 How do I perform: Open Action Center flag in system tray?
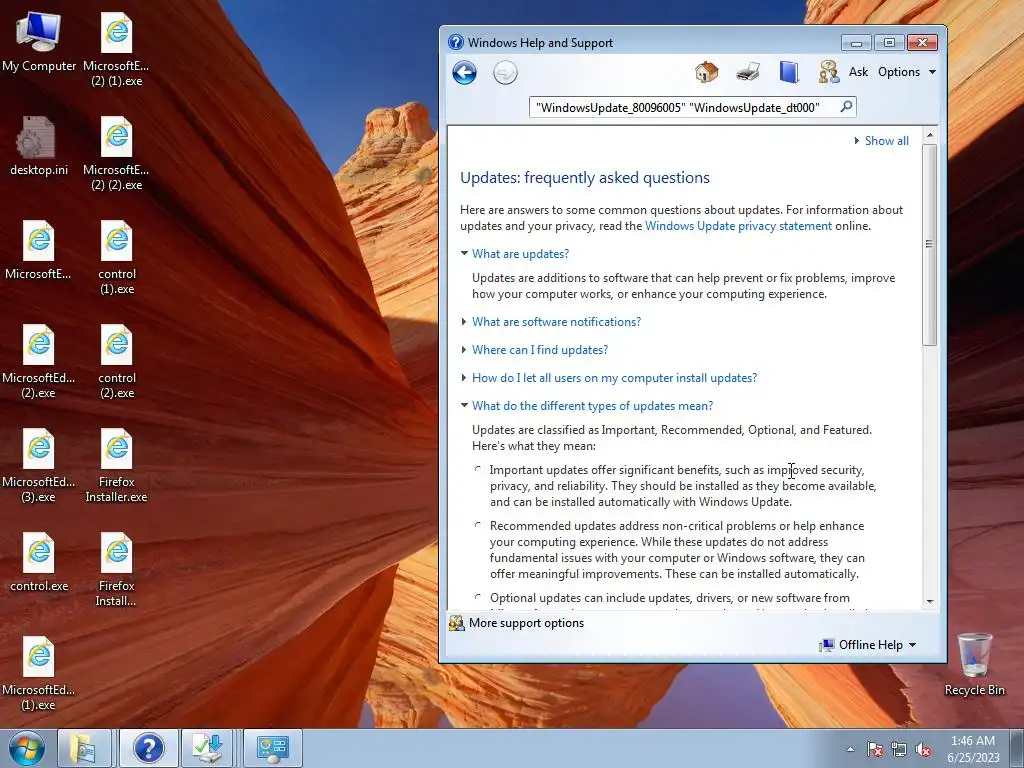(x=874, y=749)
